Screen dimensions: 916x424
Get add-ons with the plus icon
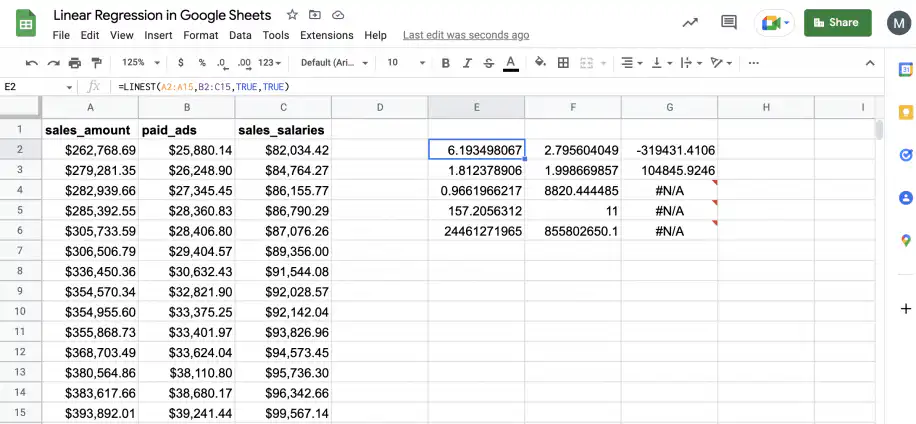905,308
